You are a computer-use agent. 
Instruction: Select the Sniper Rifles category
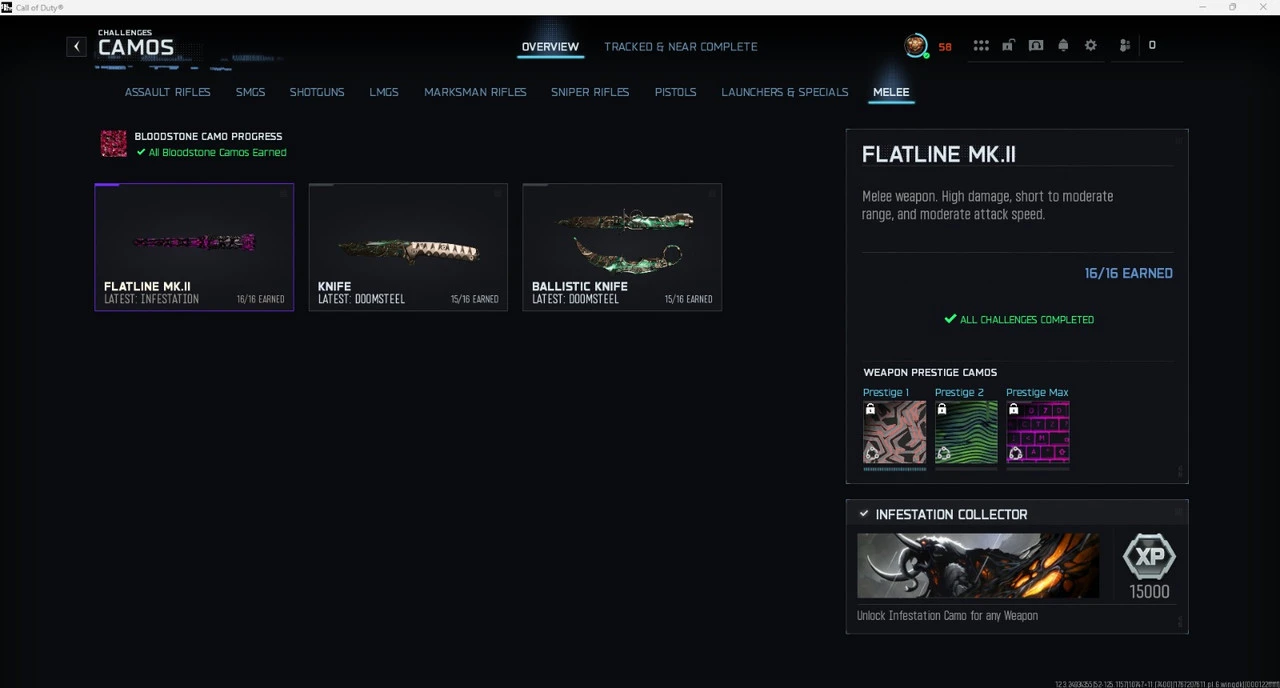(x=590, y=92)
